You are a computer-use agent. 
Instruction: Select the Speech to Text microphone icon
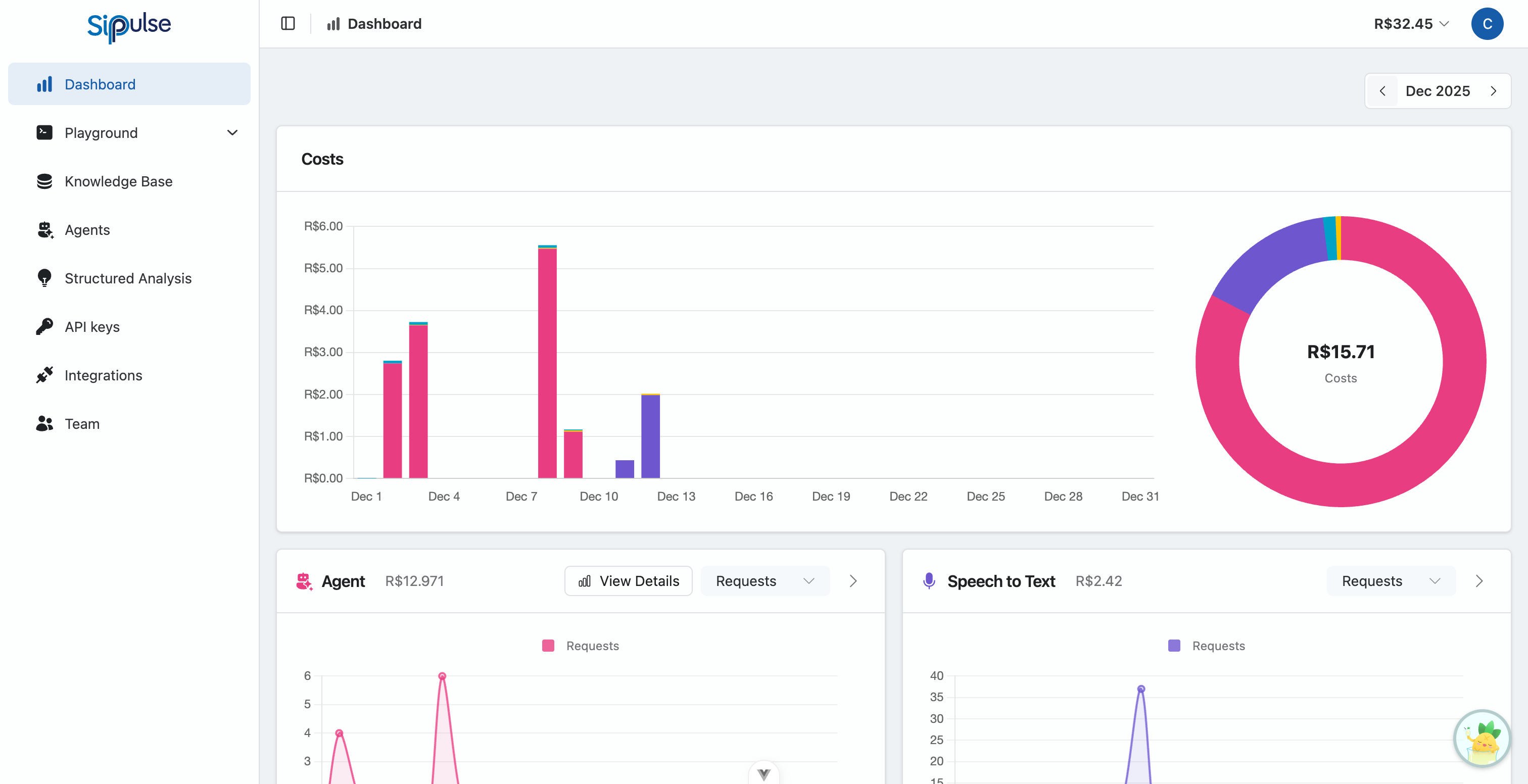(x=928, y=580)
